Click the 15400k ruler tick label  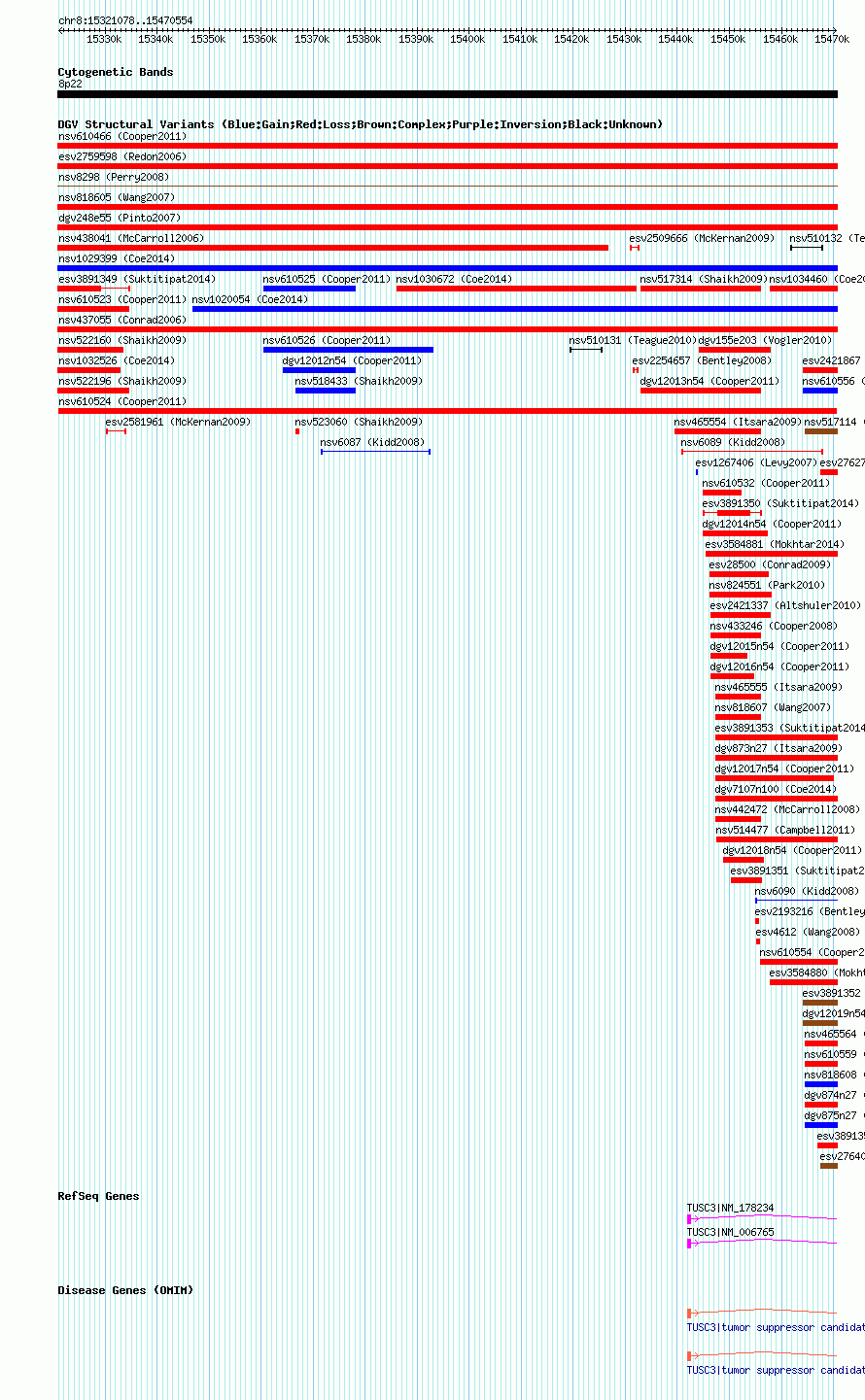pyautogui.click(x=467, y=39)
